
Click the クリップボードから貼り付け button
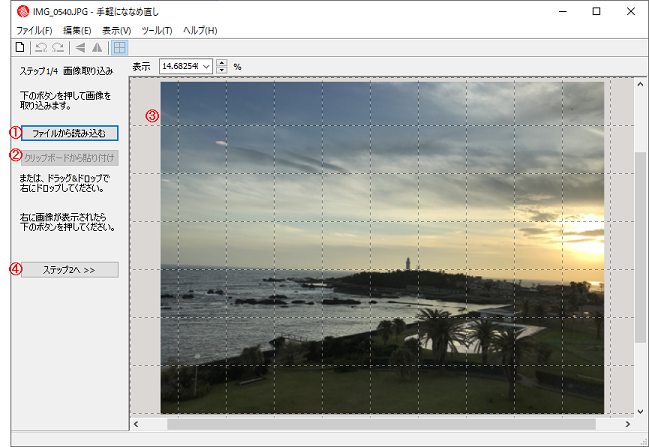[x=70, y=157]
